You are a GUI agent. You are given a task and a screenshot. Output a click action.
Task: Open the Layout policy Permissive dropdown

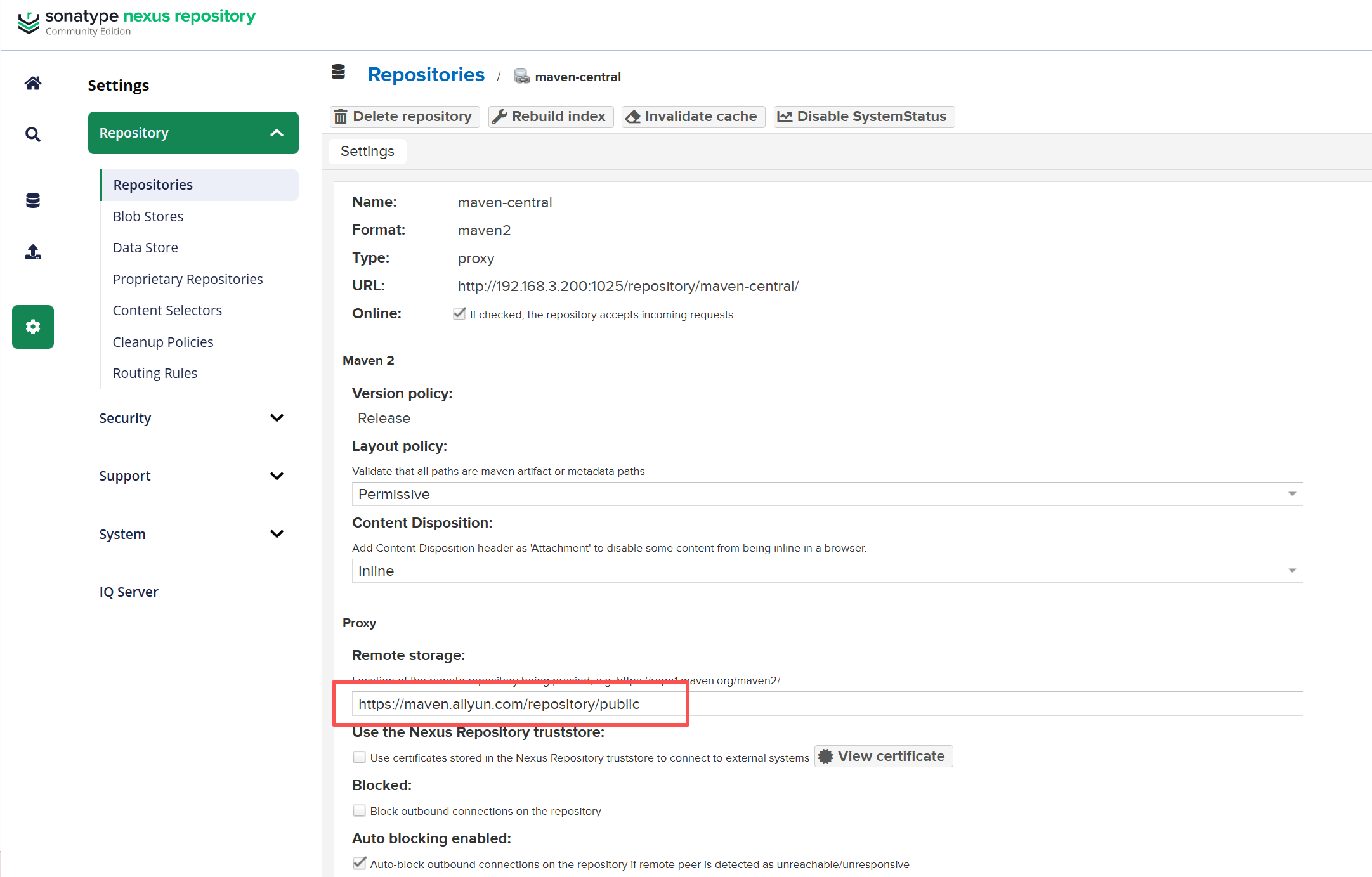(827, 494)
